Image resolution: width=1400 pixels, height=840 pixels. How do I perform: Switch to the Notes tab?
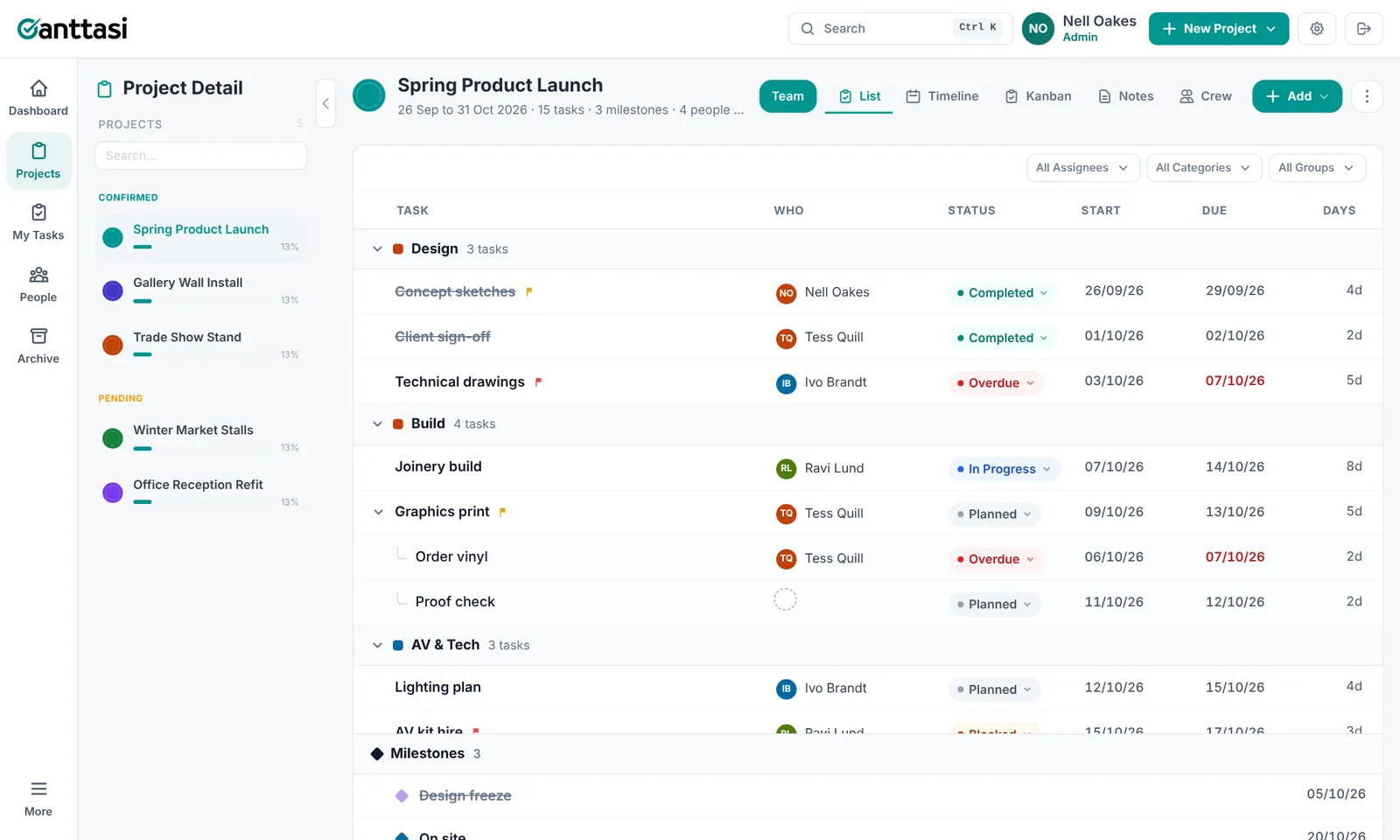pyautogui.click(x=1126, y=96)
